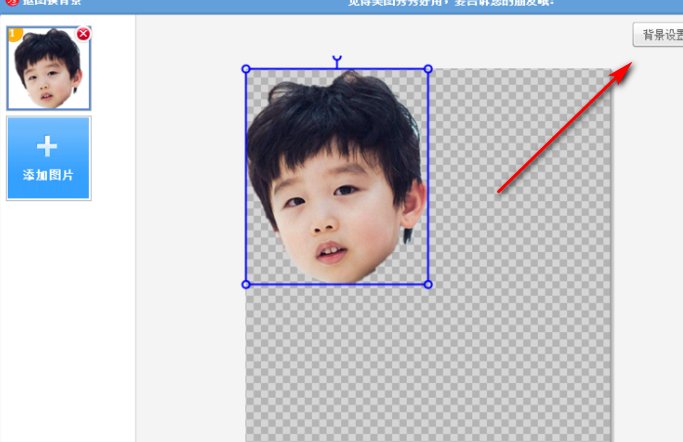The height and width of the screenshot is (442, 683).
Task: Click the bottom-left corner resize handle
Action: pyautogui.click(x=246, y=284)
